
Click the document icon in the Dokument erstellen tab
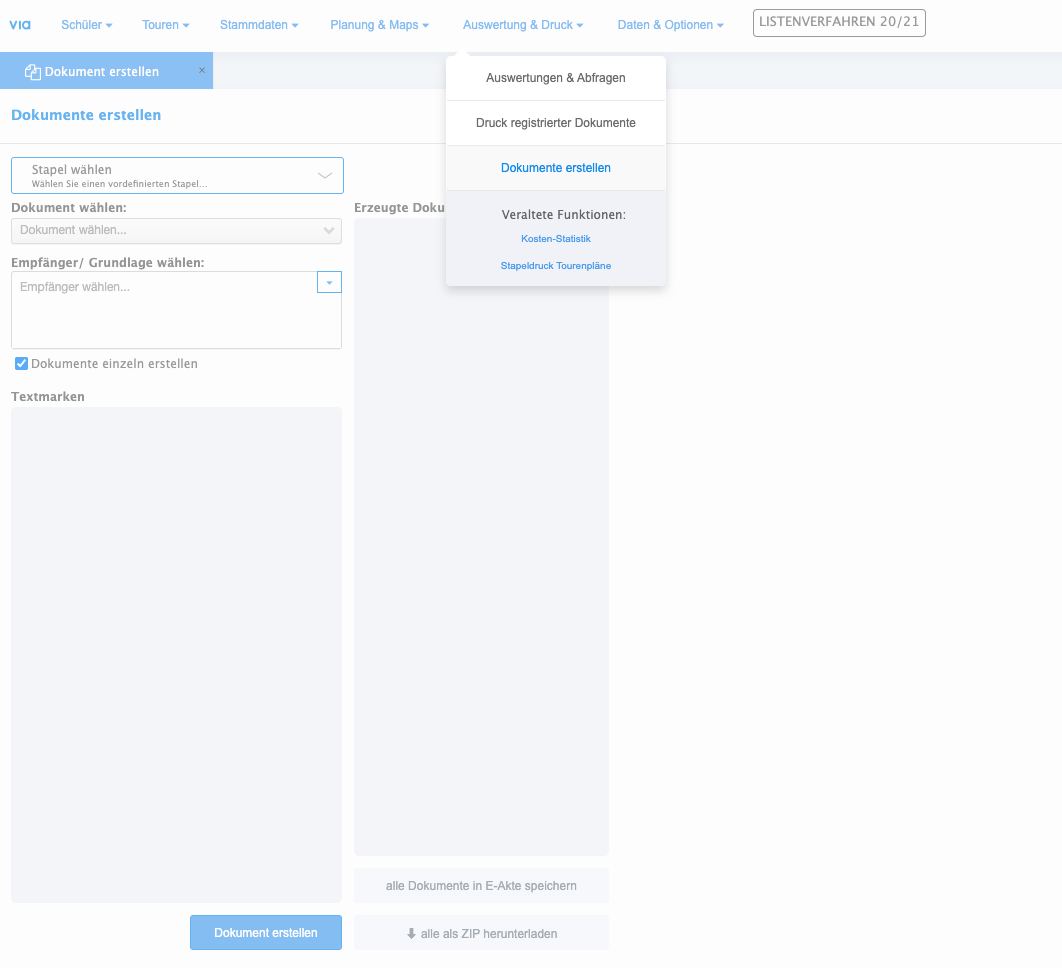pos(33,72)
